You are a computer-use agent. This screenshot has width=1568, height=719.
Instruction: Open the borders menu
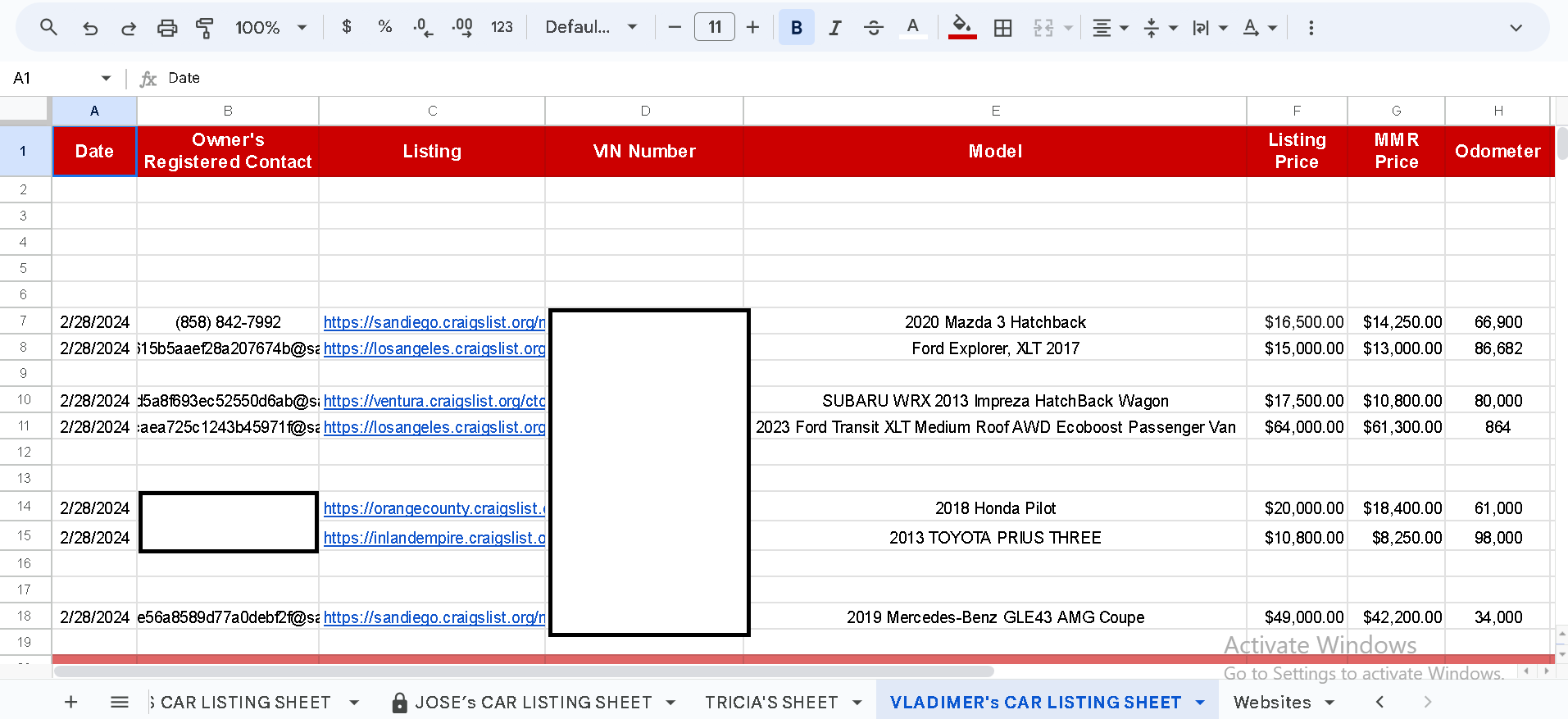pos(1002,28)
